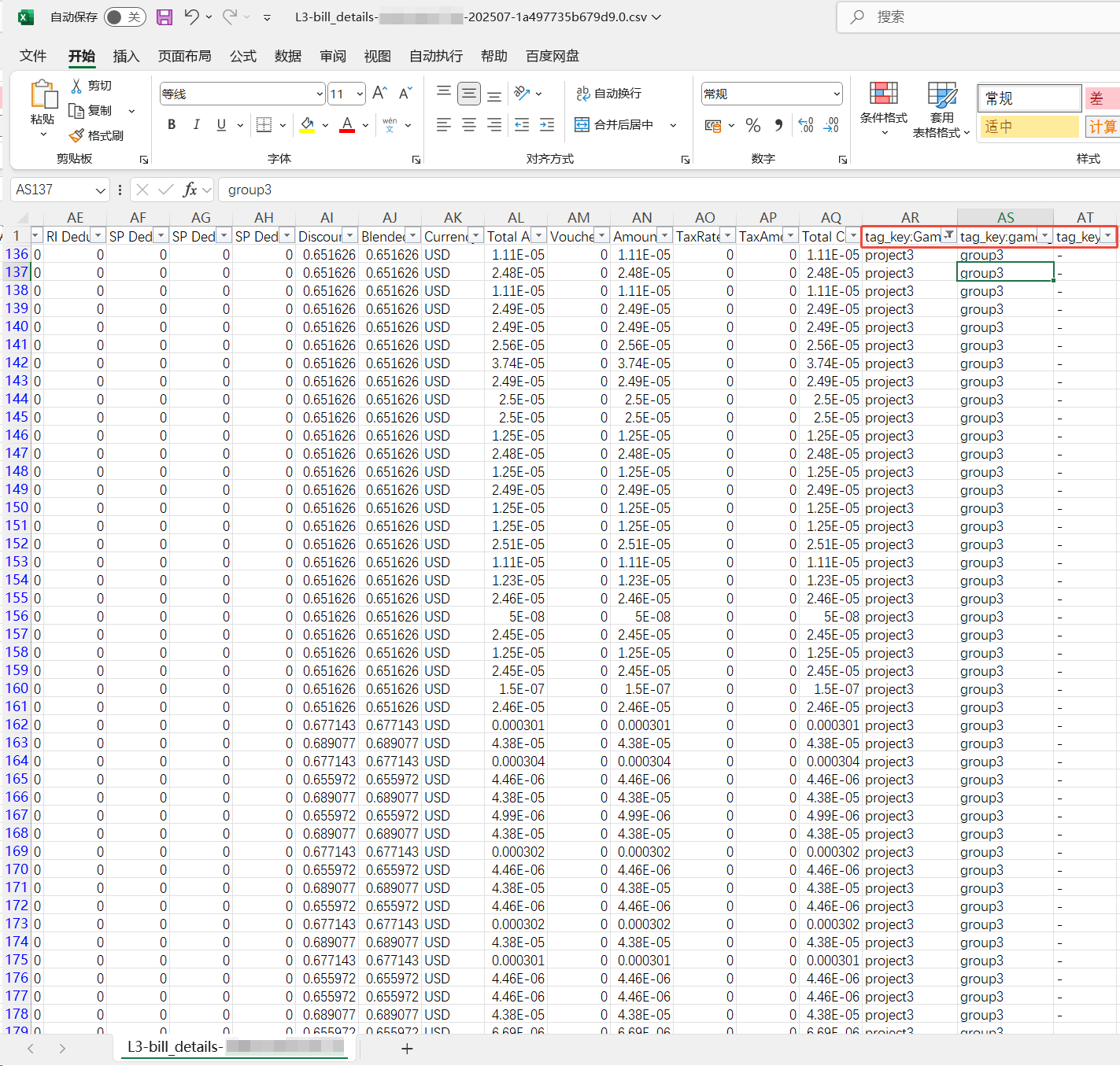
Task: Apply Bold formatting button
Action: pyautogui.click(x=172, y=124)
